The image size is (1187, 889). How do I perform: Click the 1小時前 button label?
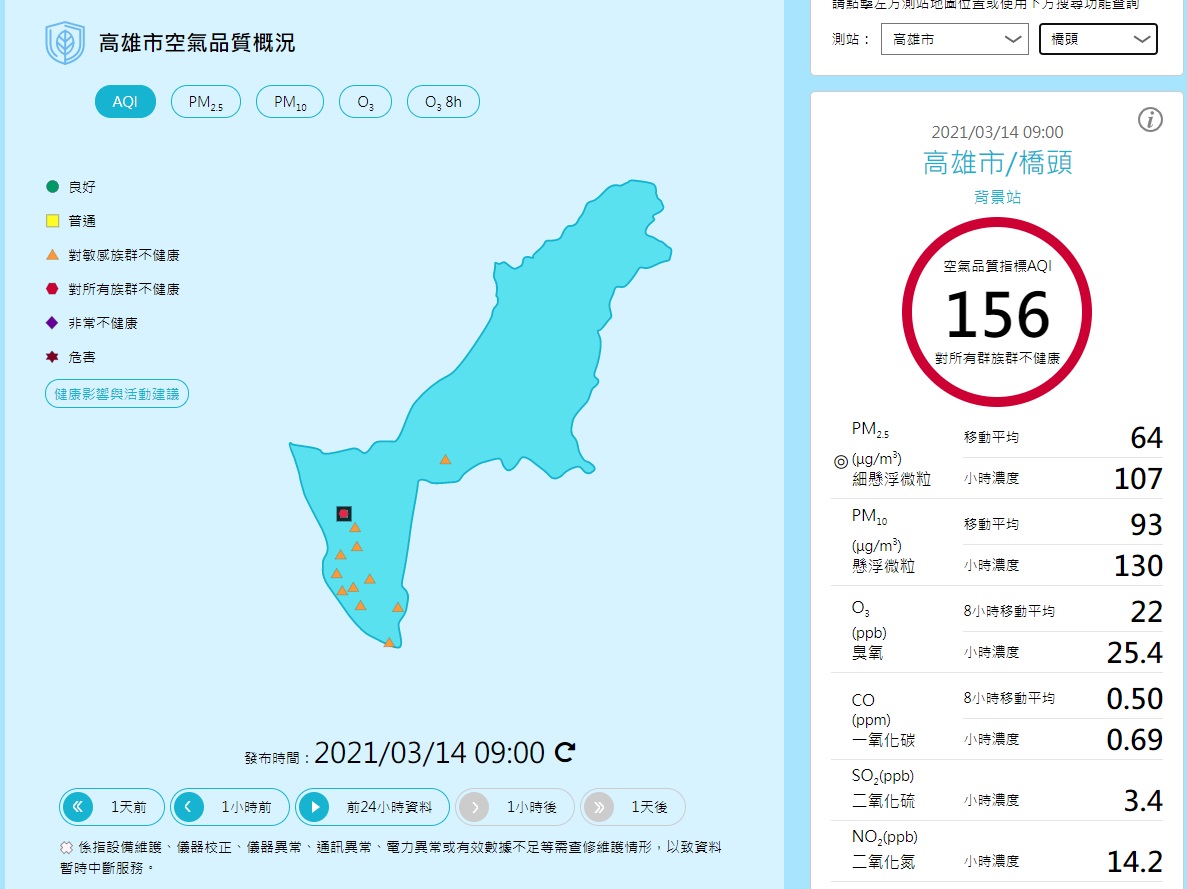(246, 807)
